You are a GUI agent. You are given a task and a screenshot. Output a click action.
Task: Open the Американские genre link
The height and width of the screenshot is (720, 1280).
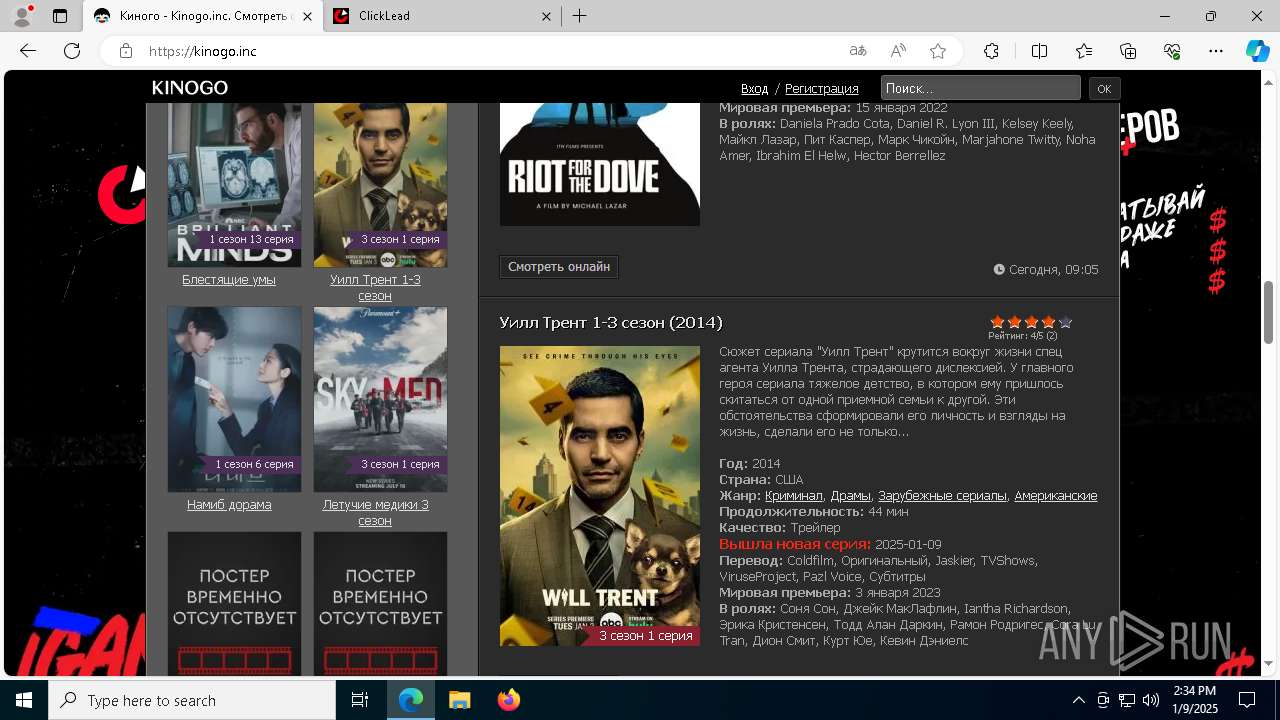(x=1056, y=496)
